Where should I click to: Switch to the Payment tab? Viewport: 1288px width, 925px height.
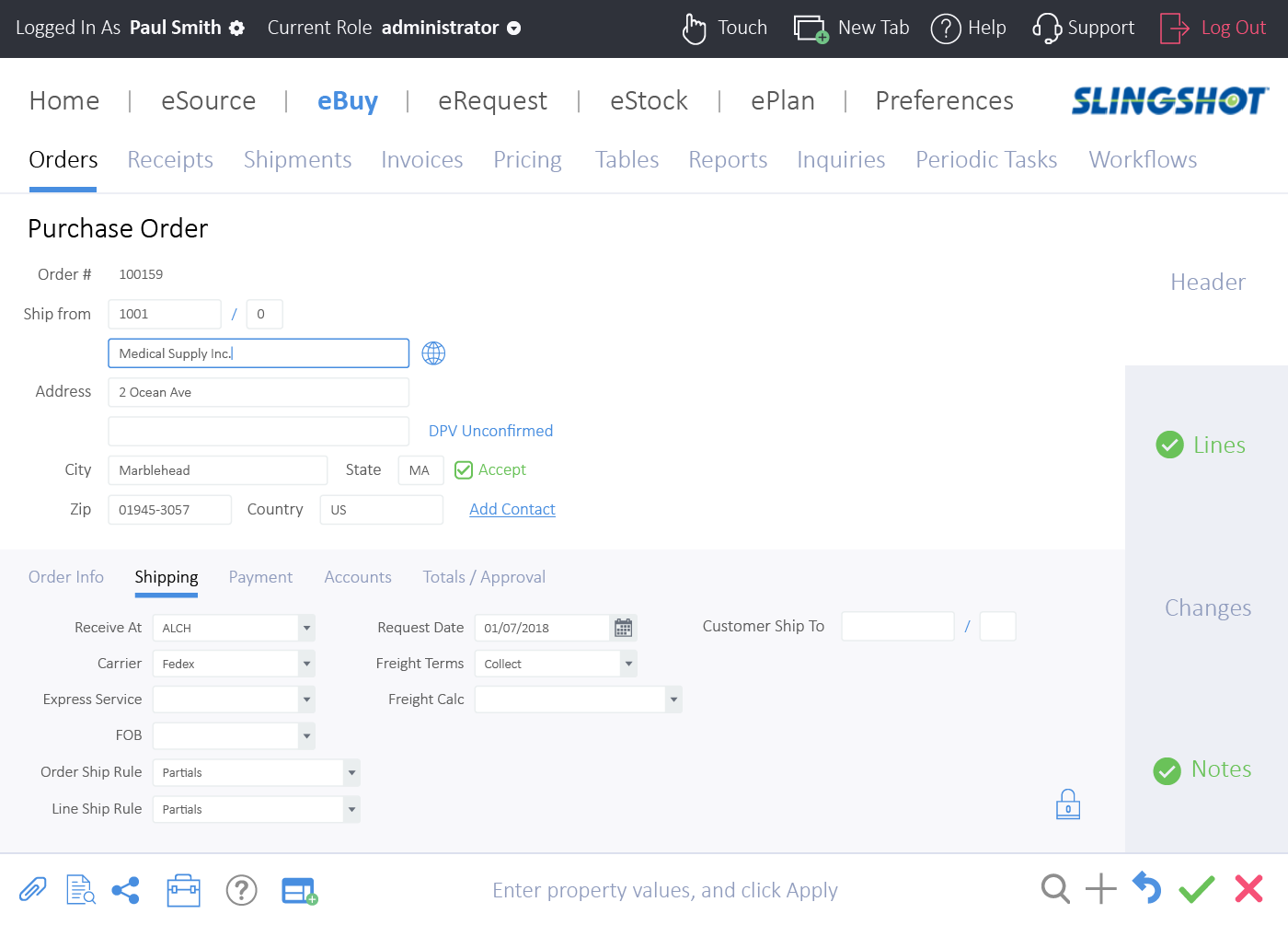click(260, 577)
